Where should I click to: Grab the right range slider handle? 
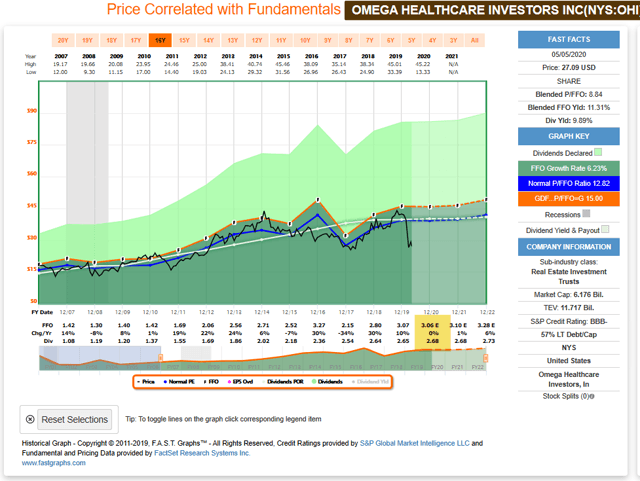coord(486,358)
